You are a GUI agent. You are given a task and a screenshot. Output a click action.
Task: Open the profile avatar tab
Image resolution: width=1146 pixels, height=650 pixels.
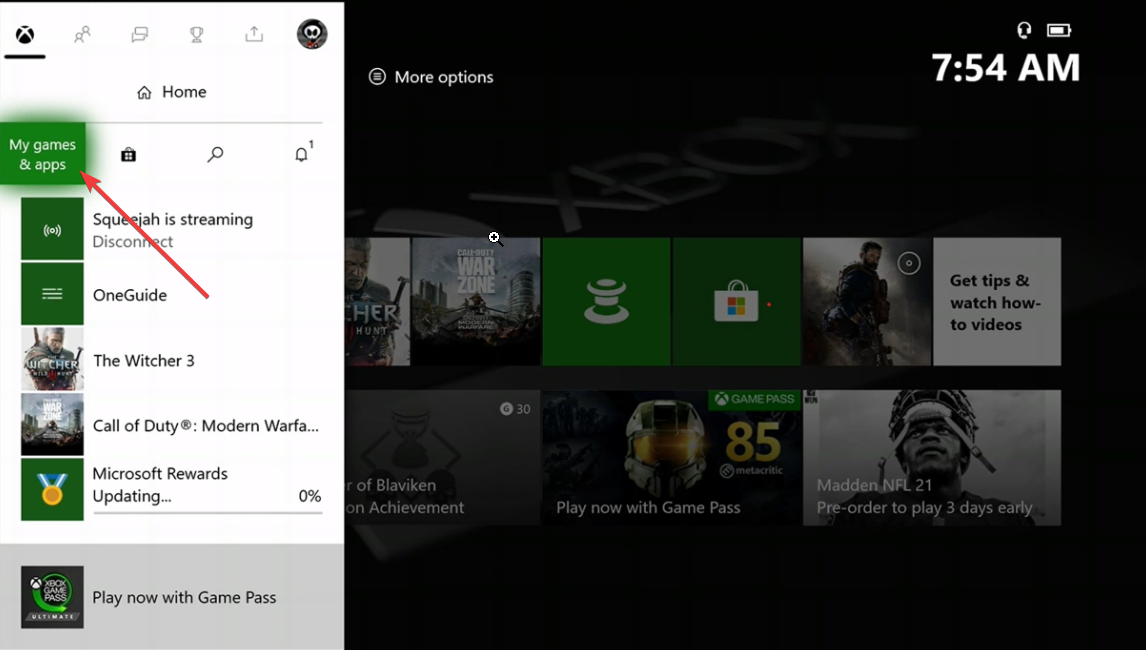click(312, 34)
